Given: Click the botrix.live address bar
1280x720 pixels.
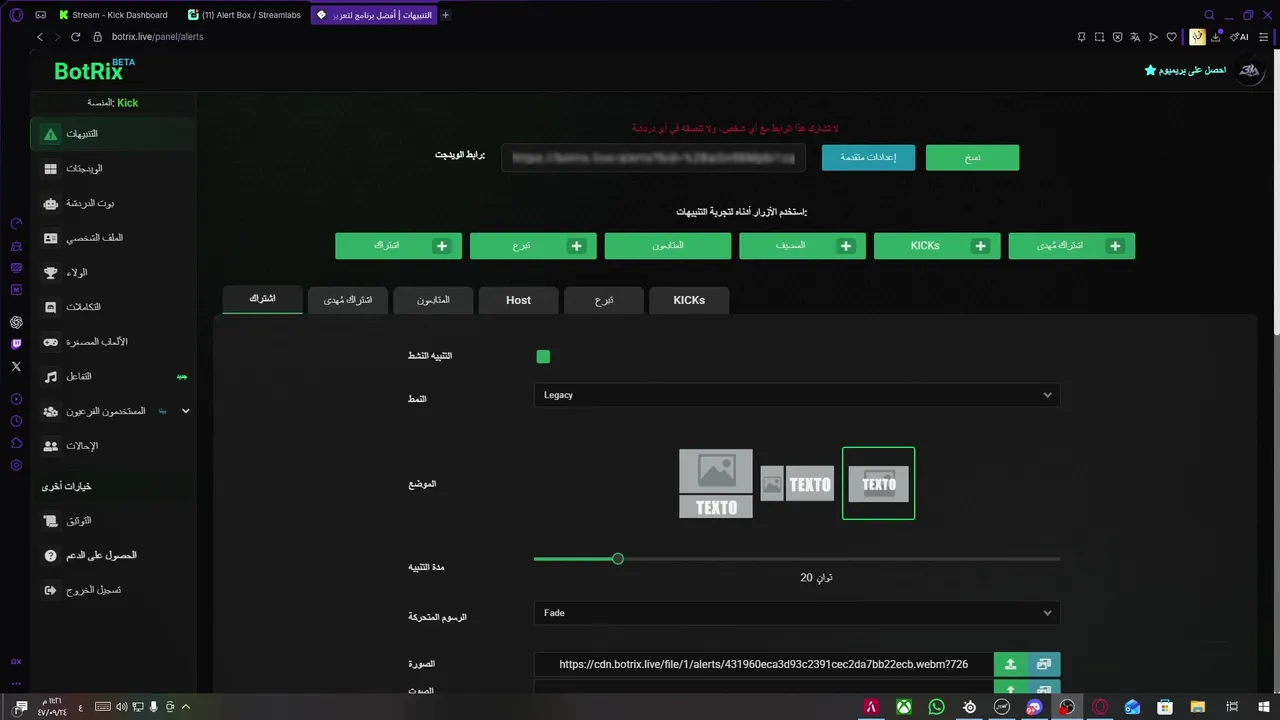Looking at the screenshot, I should coord(157,37).
